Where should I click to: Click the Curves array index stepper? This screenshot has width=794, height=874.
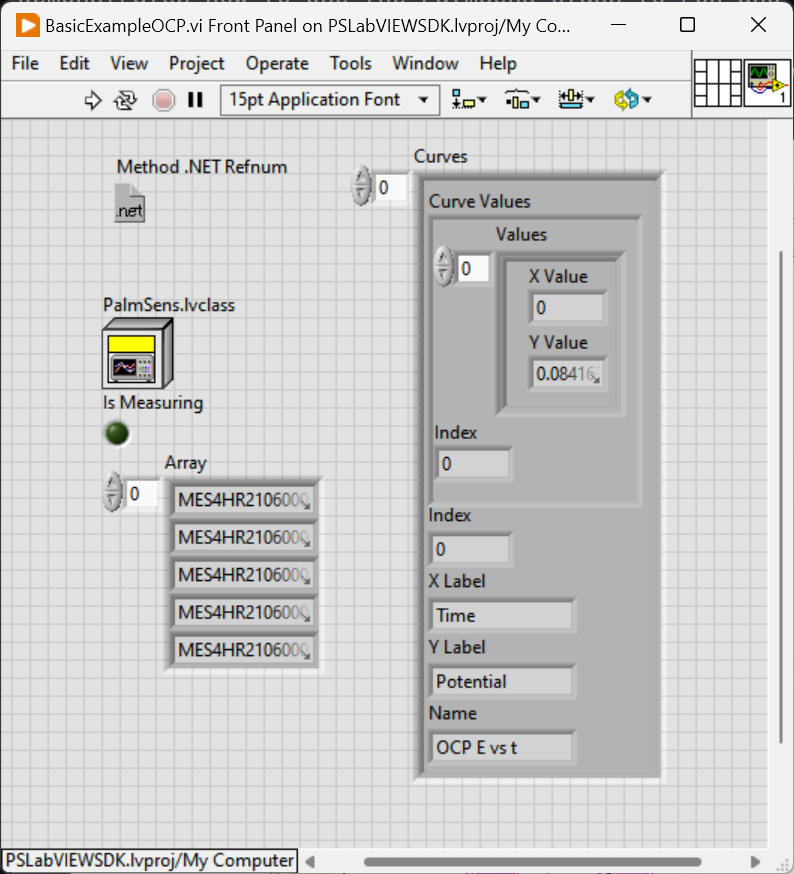pyautogui.click(x=360, y=186)
